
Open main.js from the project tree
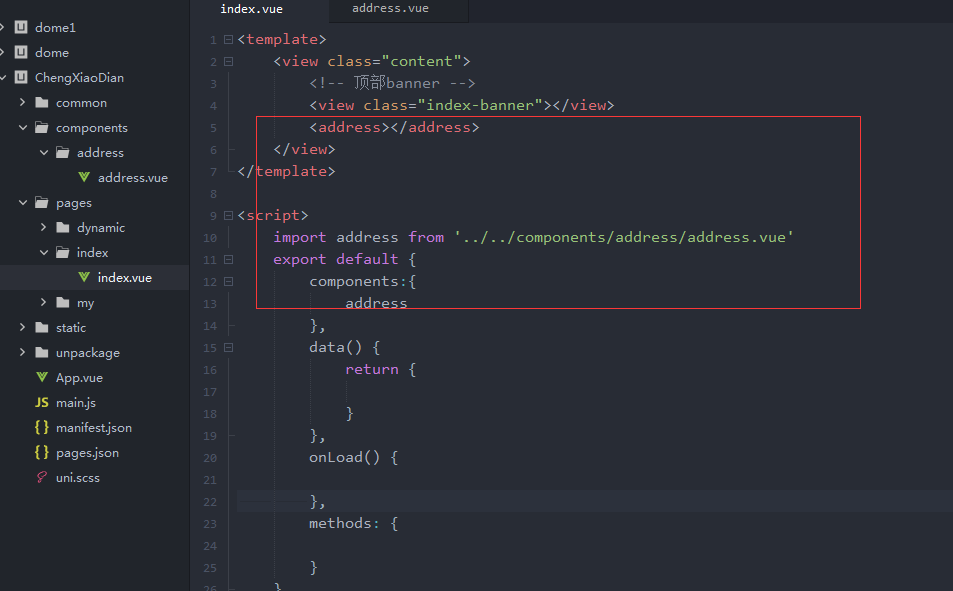76,403
